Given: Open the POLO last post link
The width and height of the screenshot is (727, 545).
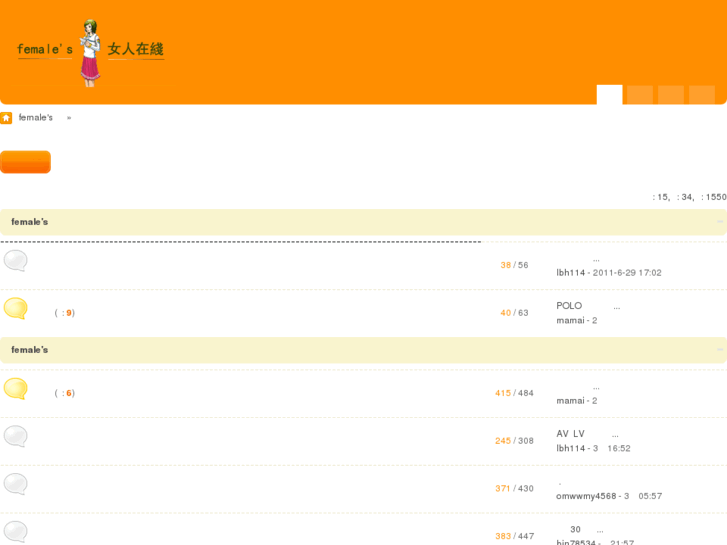Looking at the screenshot, I should click(x=588, y=306).
